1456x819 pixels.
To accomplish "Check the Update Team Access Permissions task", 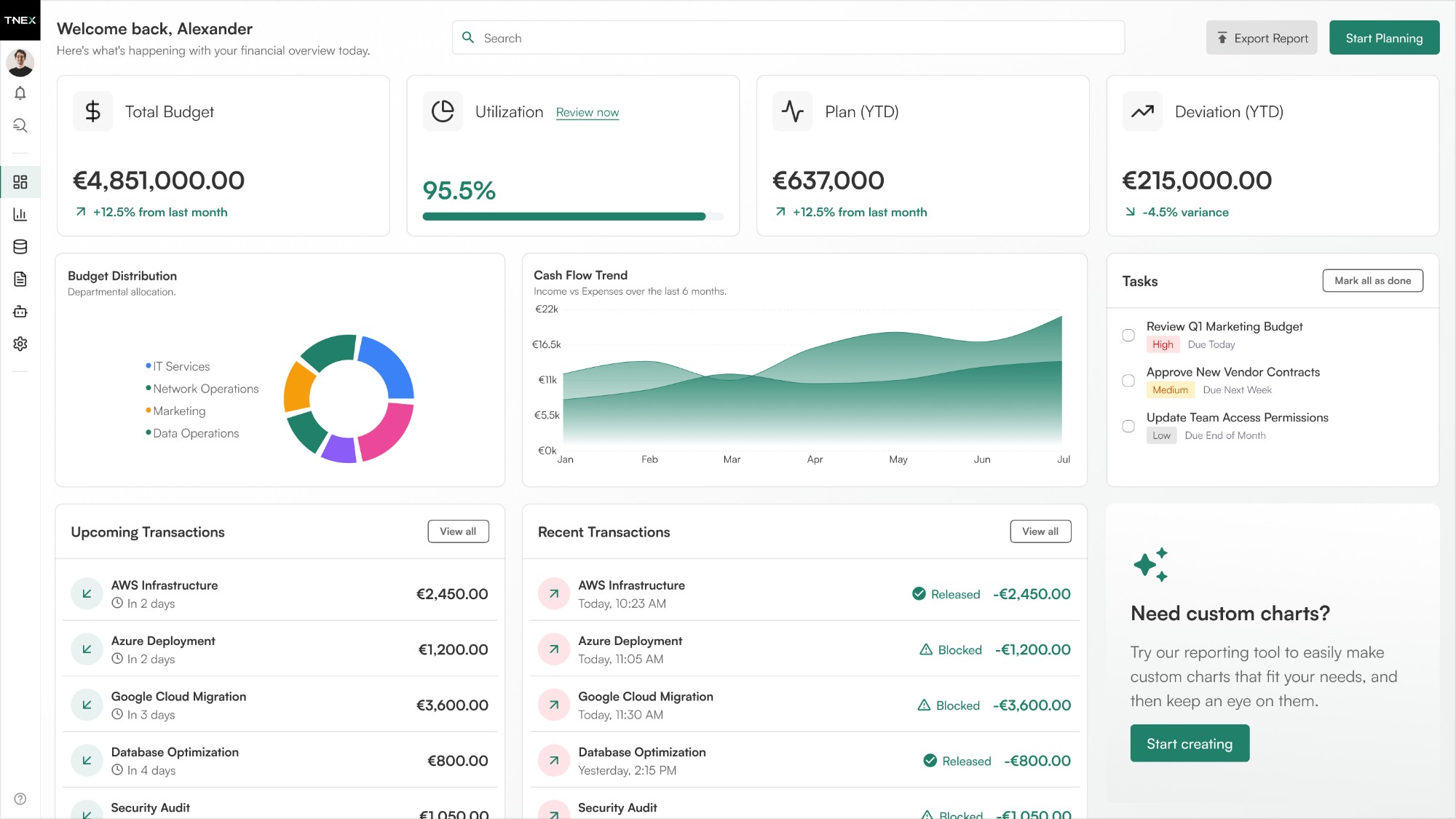I will pos(1128,426).
